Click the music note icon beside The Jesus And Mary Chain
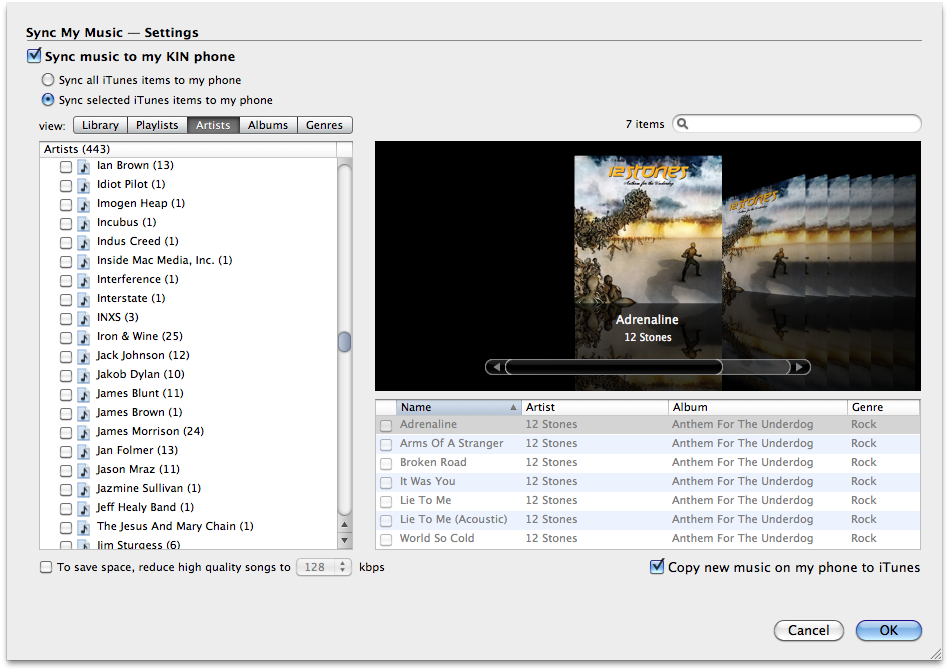The width and height of the screenshot is (949, 671). pos(84,527)
